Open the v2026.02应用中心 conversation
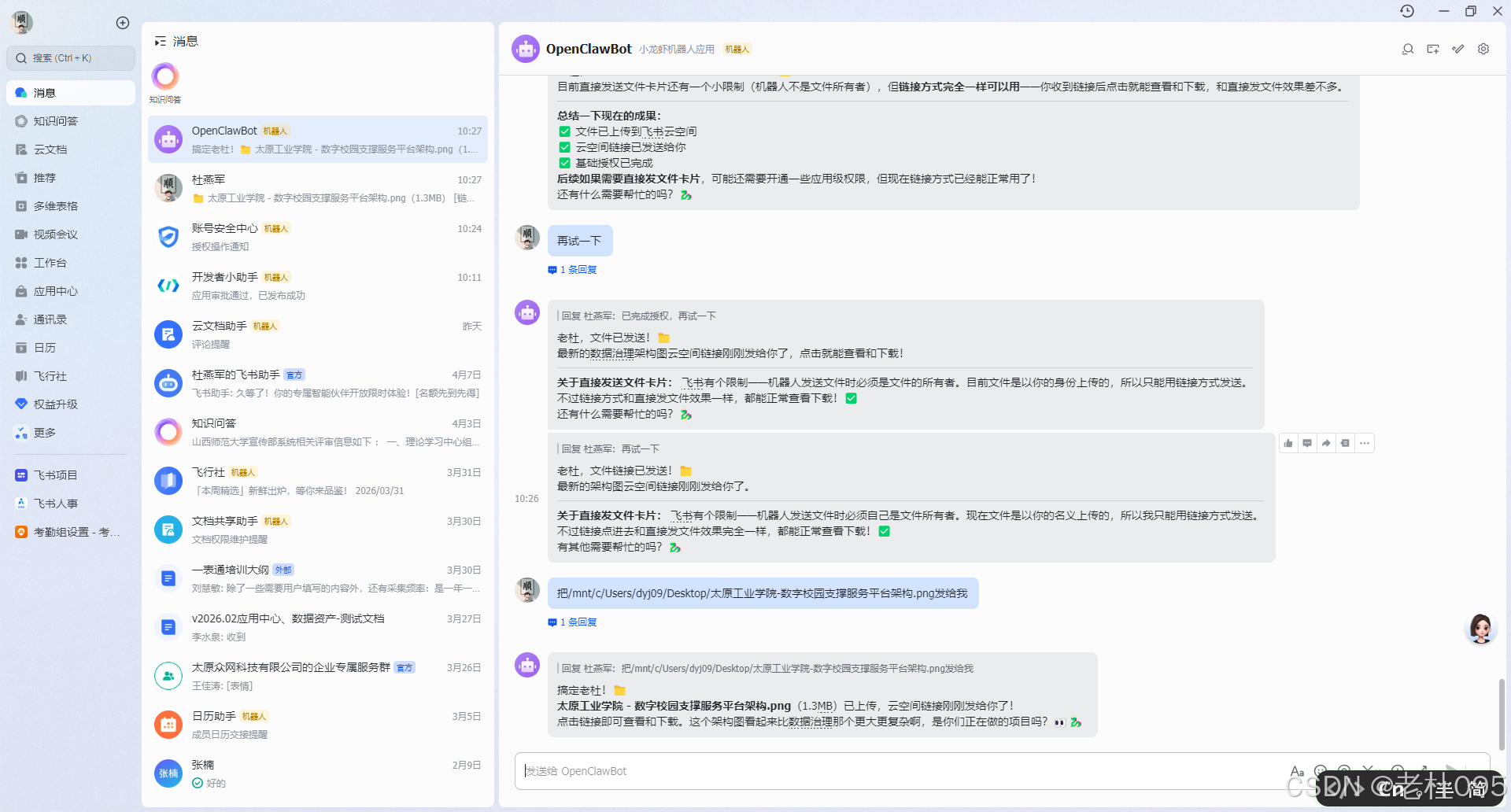1511x812 pixels. [x=318, y=627]
